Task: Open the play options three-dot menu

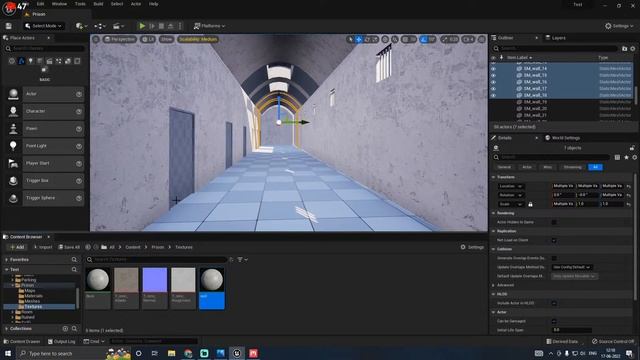Action: [180, 26]
